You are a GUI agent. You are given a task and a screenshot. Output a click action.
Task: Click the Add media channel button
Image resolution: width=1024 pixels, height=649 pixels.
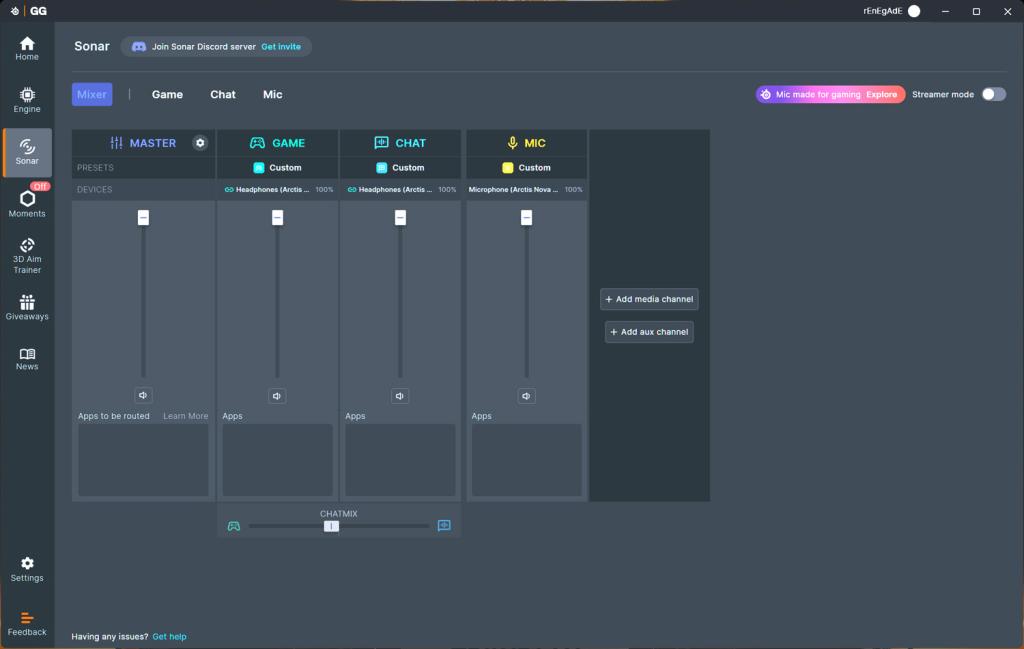pos(649,299)
